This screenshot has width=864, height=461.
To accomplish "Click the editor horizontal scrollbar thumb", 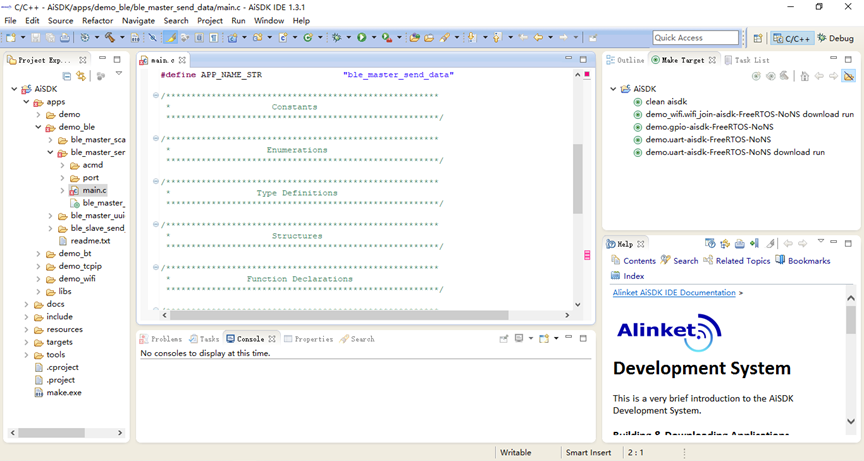I will (x=339, y=315).
